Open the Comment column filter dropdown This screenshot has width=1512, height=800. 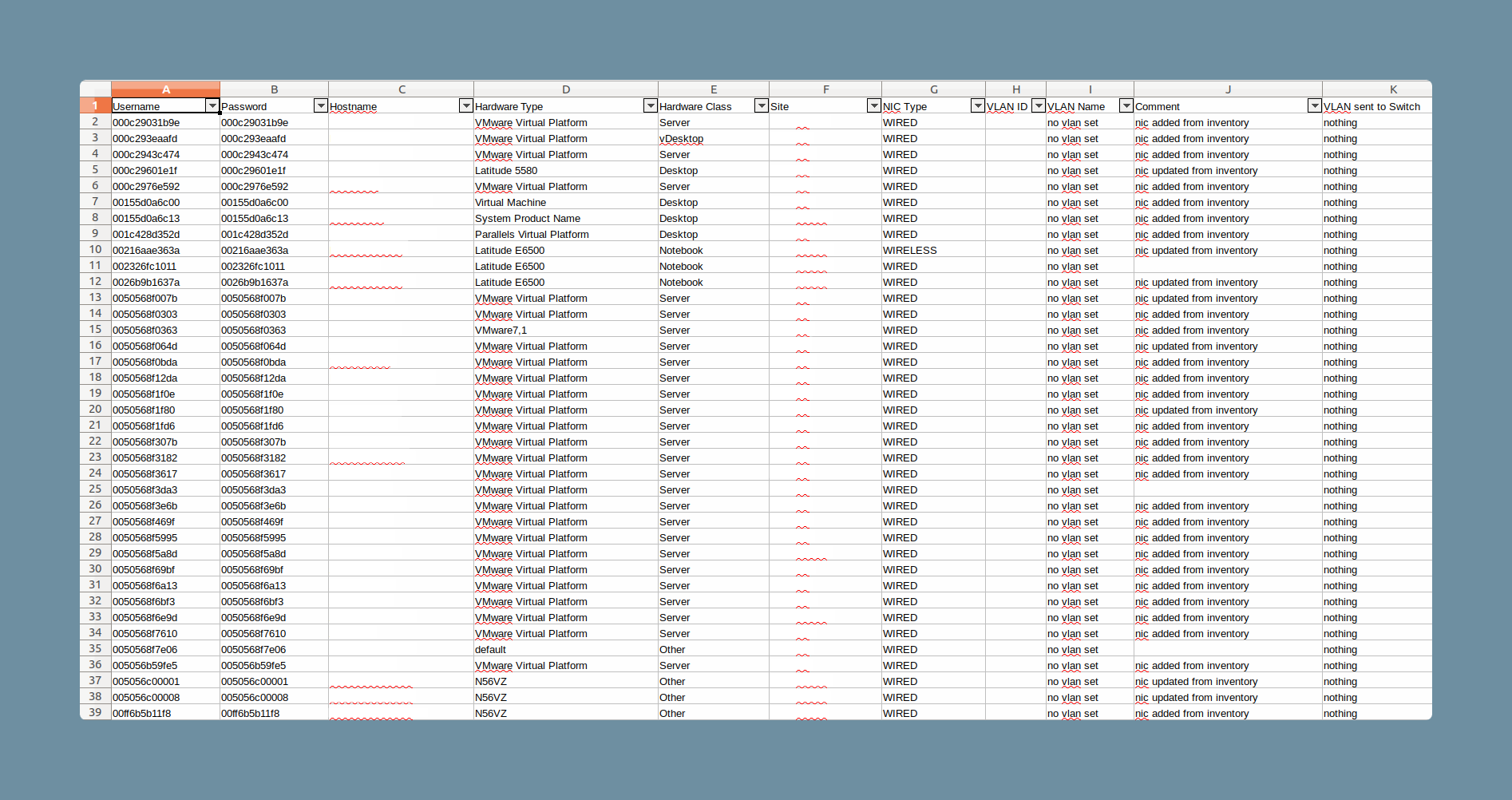point(1314,106)
